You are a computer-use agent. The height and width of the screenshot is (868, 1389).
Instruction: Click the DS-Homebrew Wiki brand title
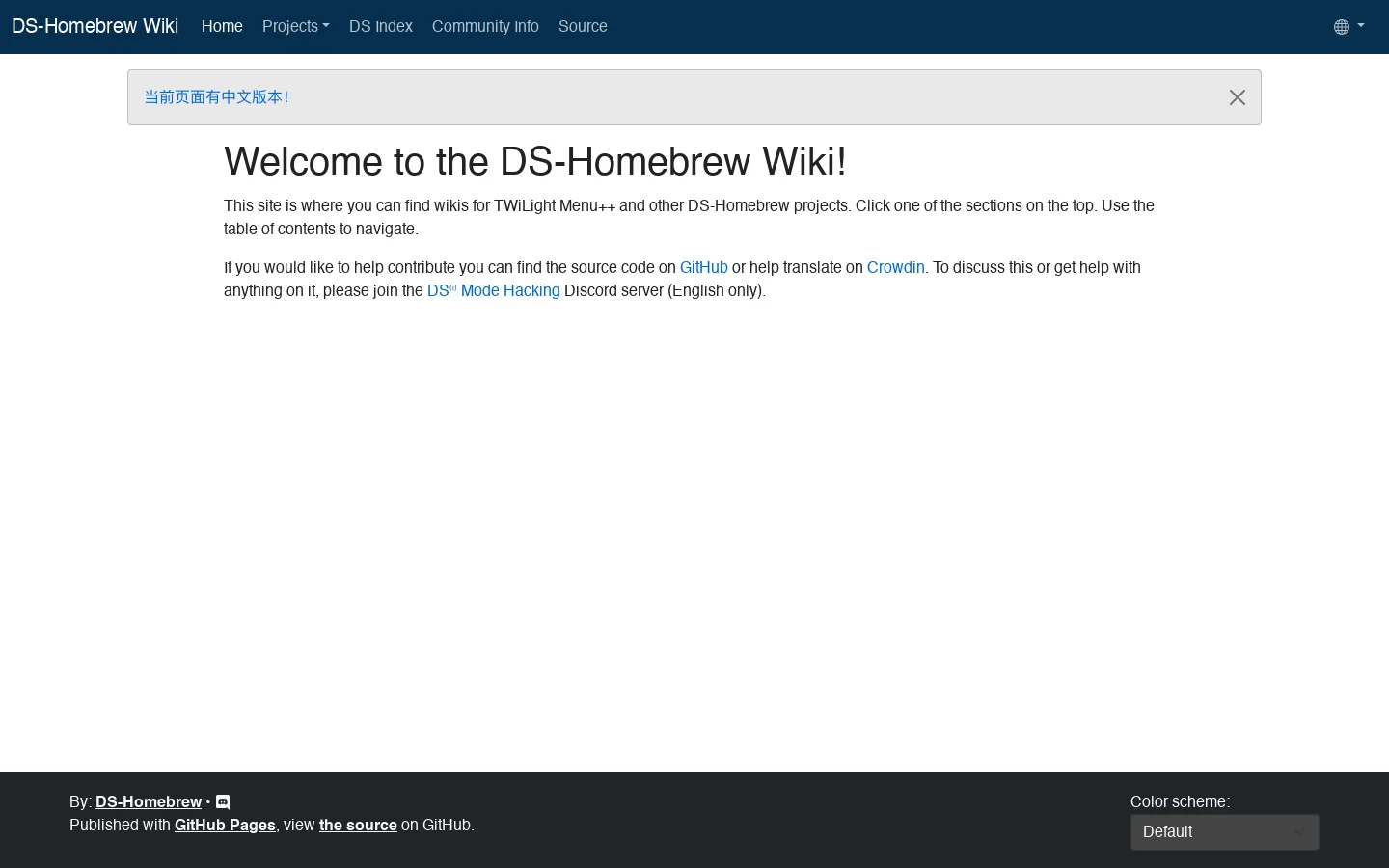click(95, 26)
